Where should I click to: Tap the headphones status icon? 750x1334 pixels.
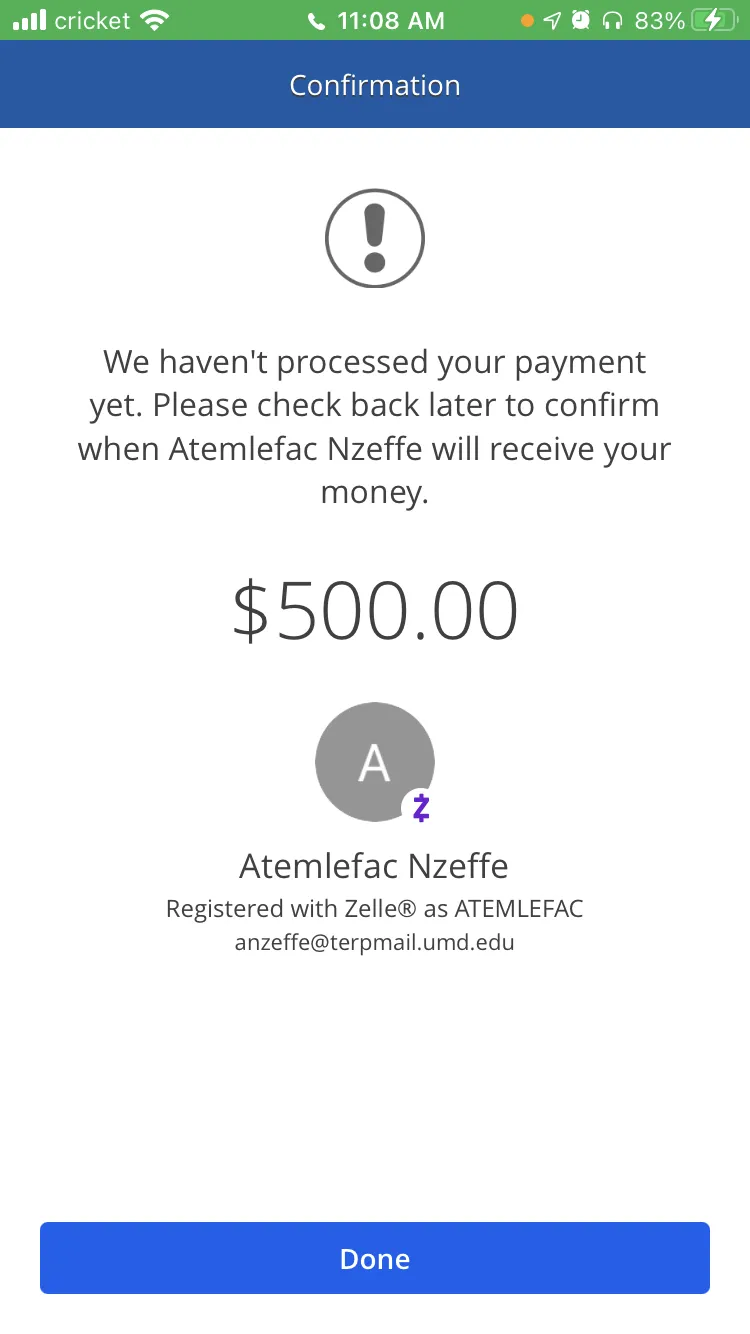click(613, 20)
